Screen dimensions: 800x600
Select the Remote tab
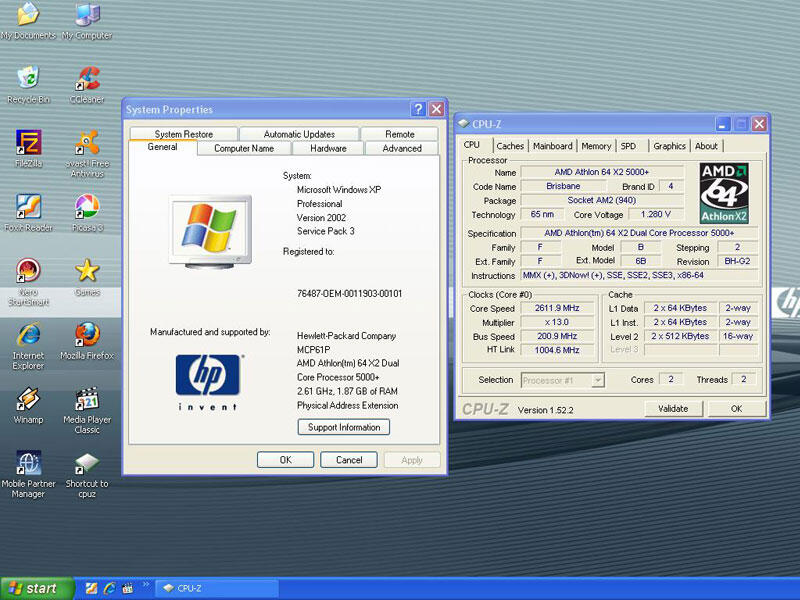coord(399,134)
